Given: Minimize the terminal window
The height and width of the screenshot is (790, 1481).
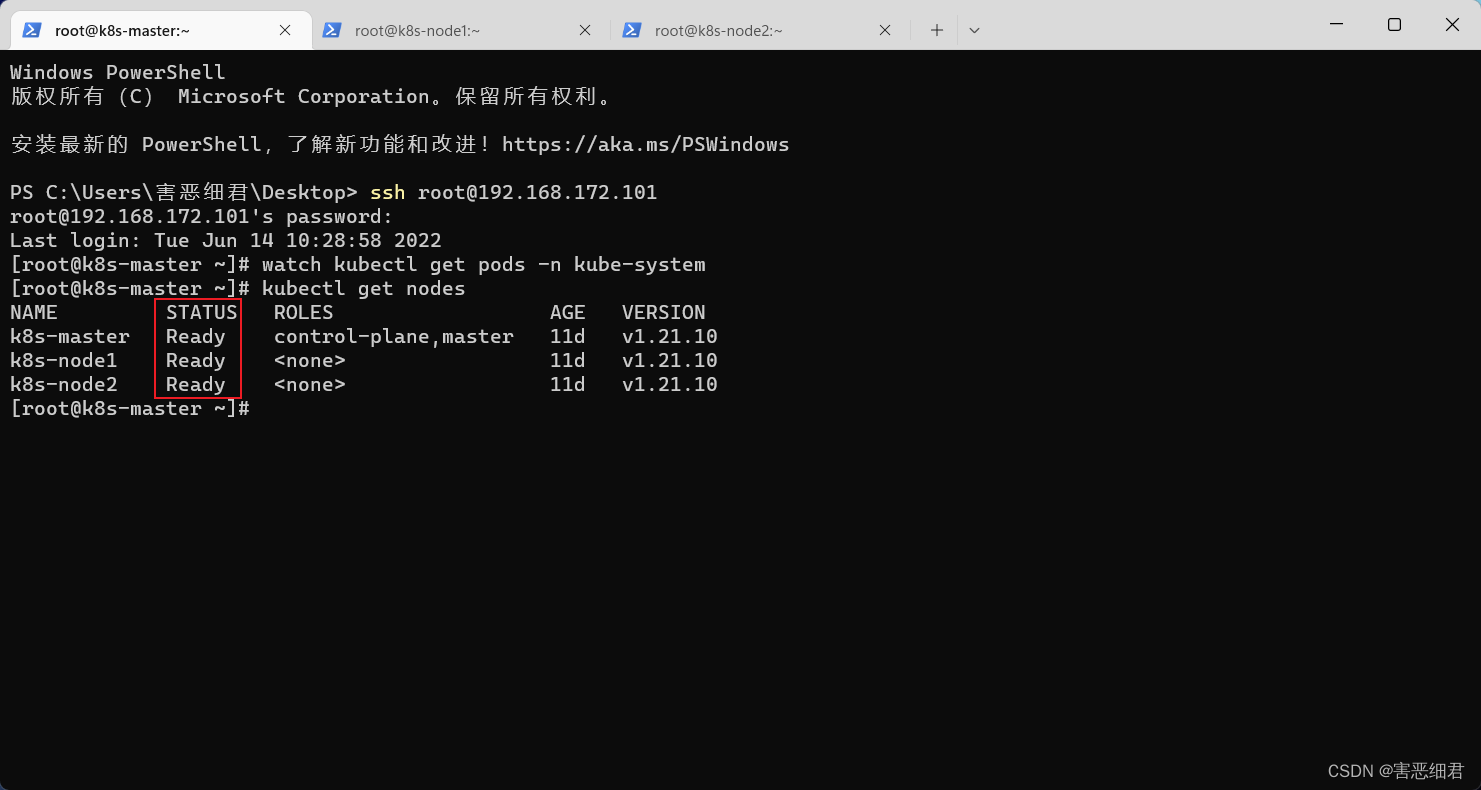Looking at the screenshot, I should (x=1336, y=25).
